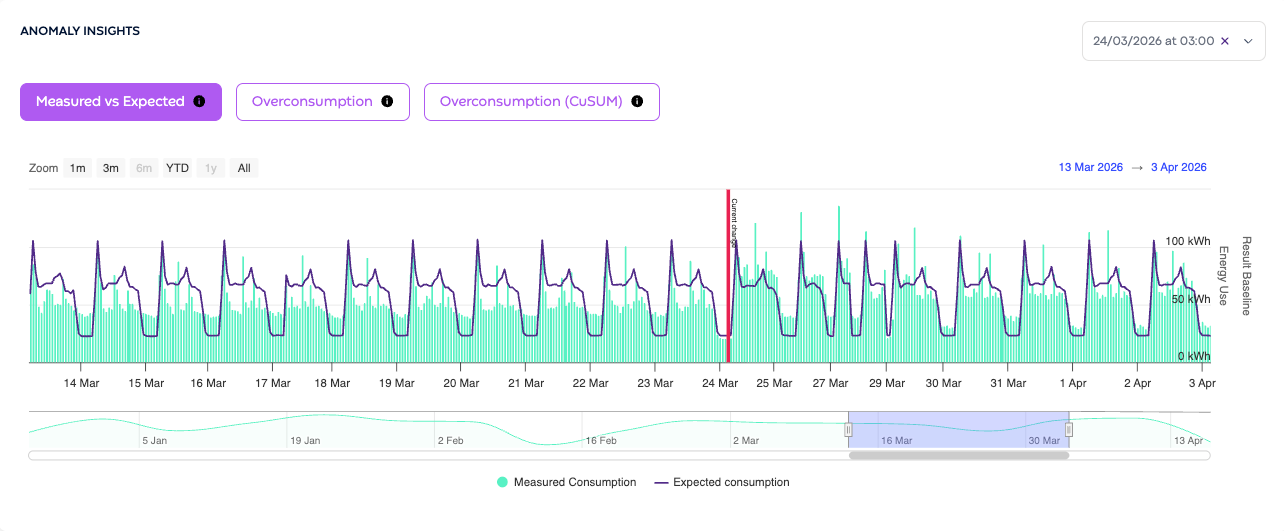Click the 13 Mar 2026 start date

tap(1090, 167)
